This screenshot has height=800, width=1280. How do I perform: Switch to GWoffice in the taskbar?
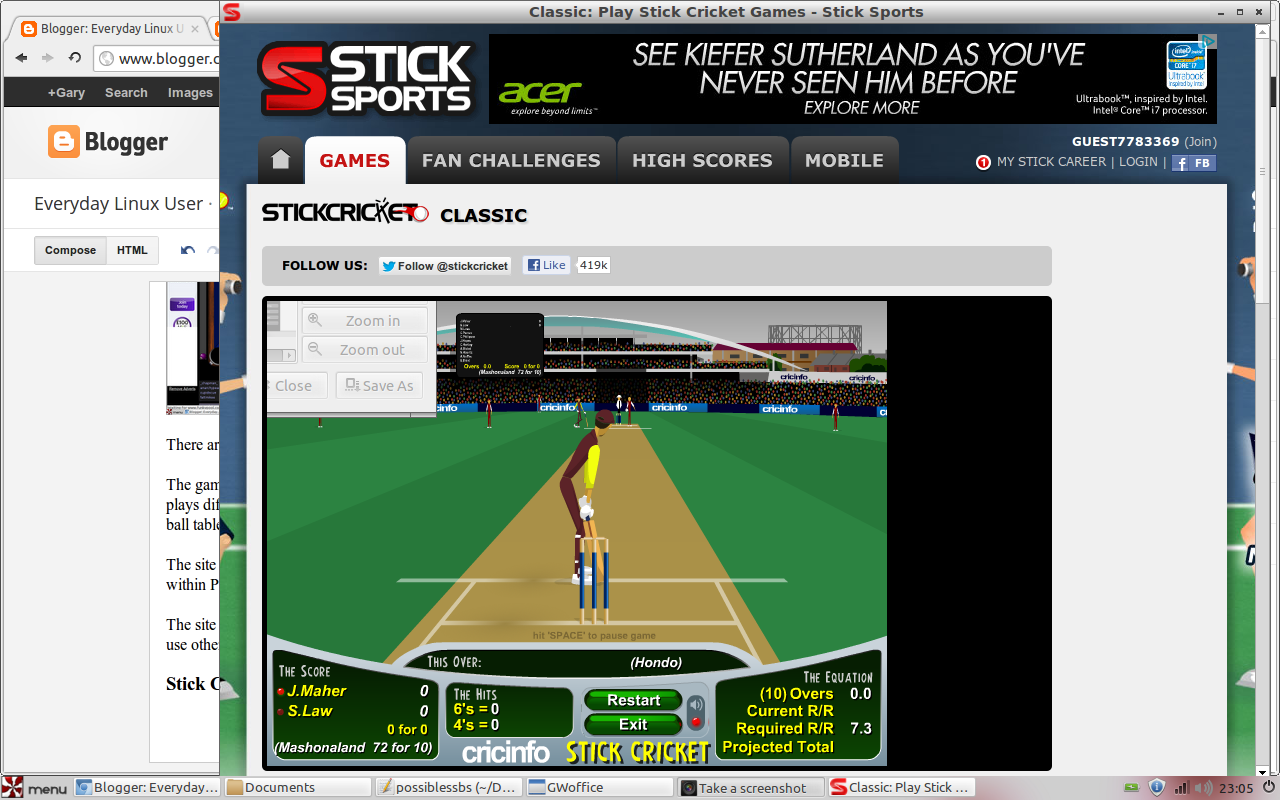pos(599,788)
